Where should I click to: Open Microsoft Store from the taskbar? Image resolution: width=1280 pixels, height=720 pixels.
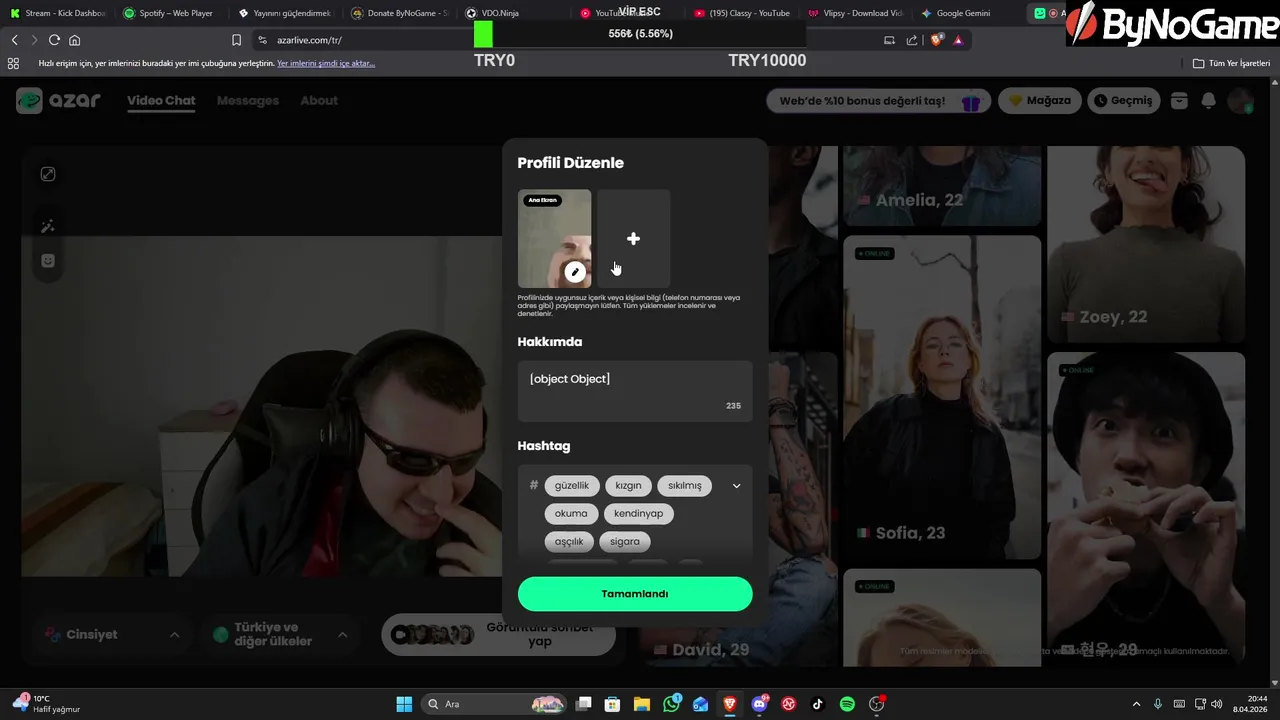(612, 704)
